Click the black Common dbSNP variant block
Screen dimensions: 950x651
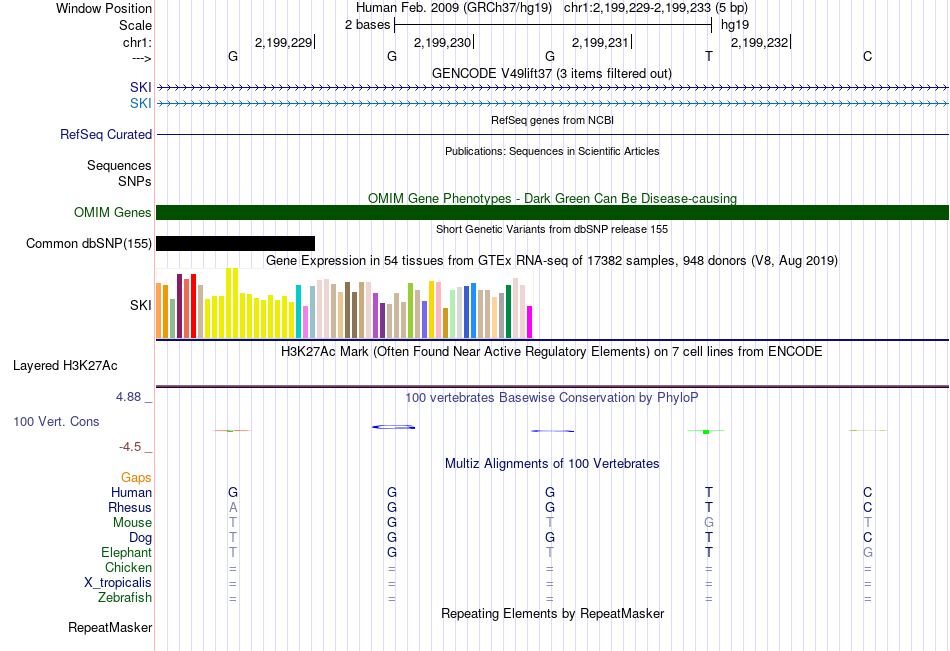point(236,244)
